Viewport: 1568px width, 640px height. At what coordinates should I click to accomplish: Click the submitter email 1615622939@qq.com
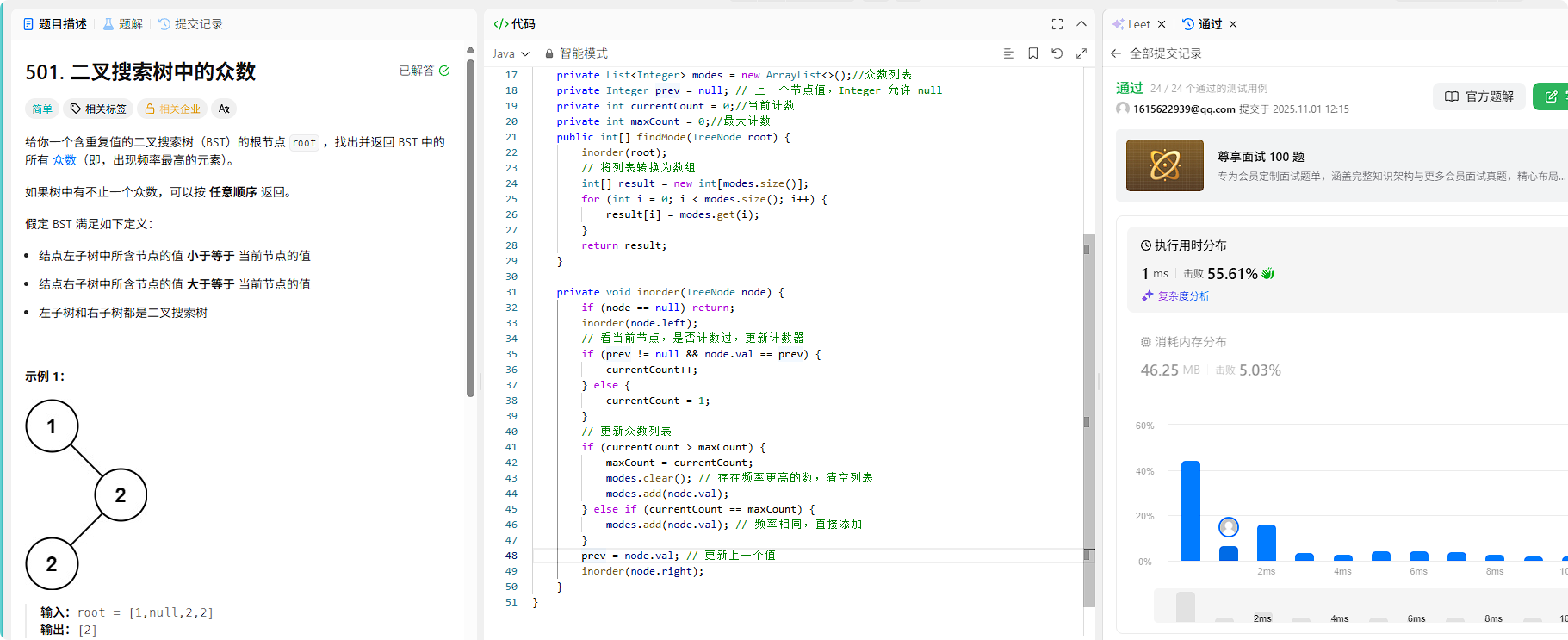pos(1184,109)
